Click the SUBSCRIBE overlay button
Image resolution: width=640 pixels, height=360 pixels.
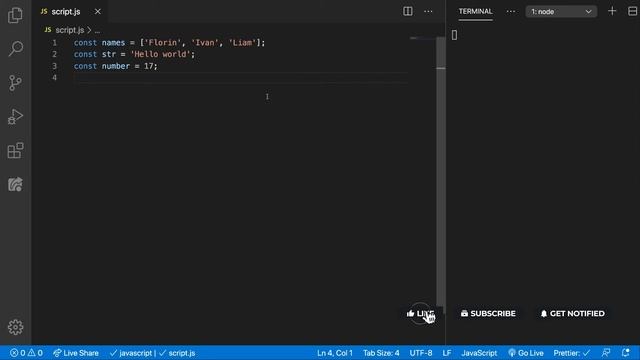(488, 313)
